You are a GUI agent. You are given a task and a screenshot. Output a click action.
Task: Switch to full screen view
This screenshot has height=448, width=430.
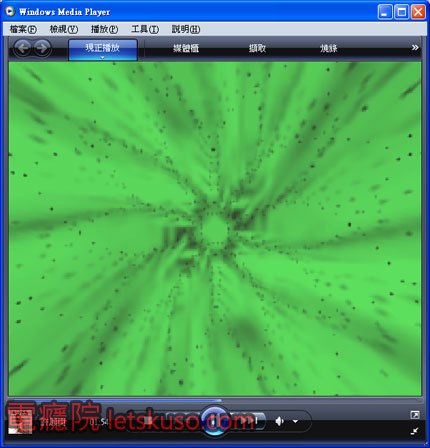415,415
